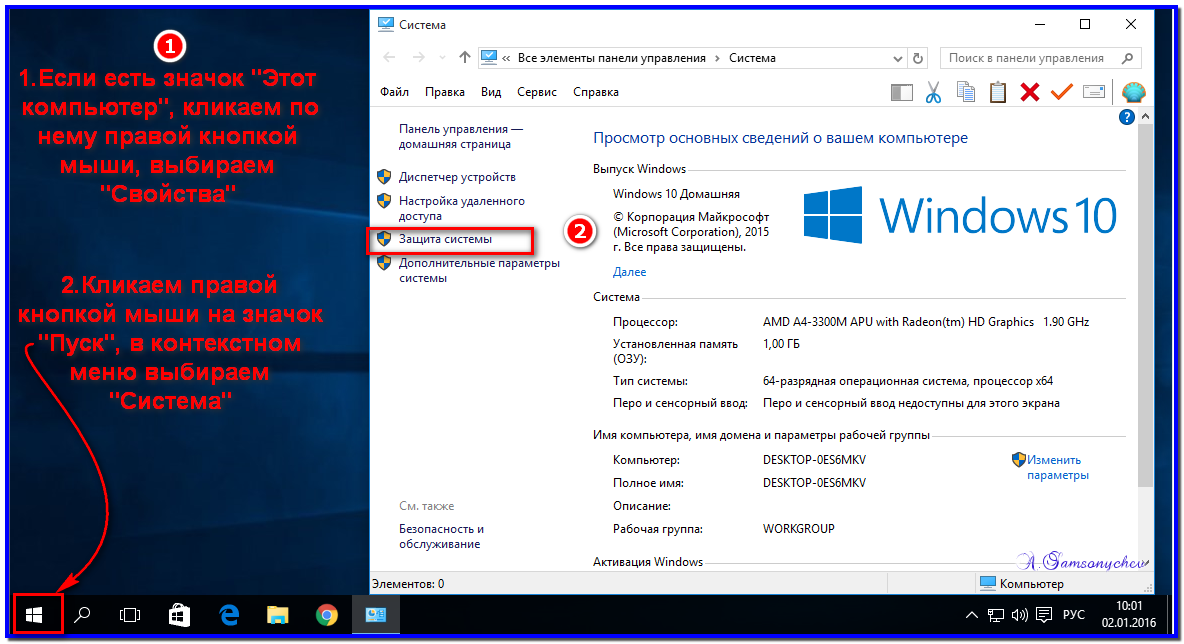
Task: Click the РУС language indicator
Action: point(1073,615)
